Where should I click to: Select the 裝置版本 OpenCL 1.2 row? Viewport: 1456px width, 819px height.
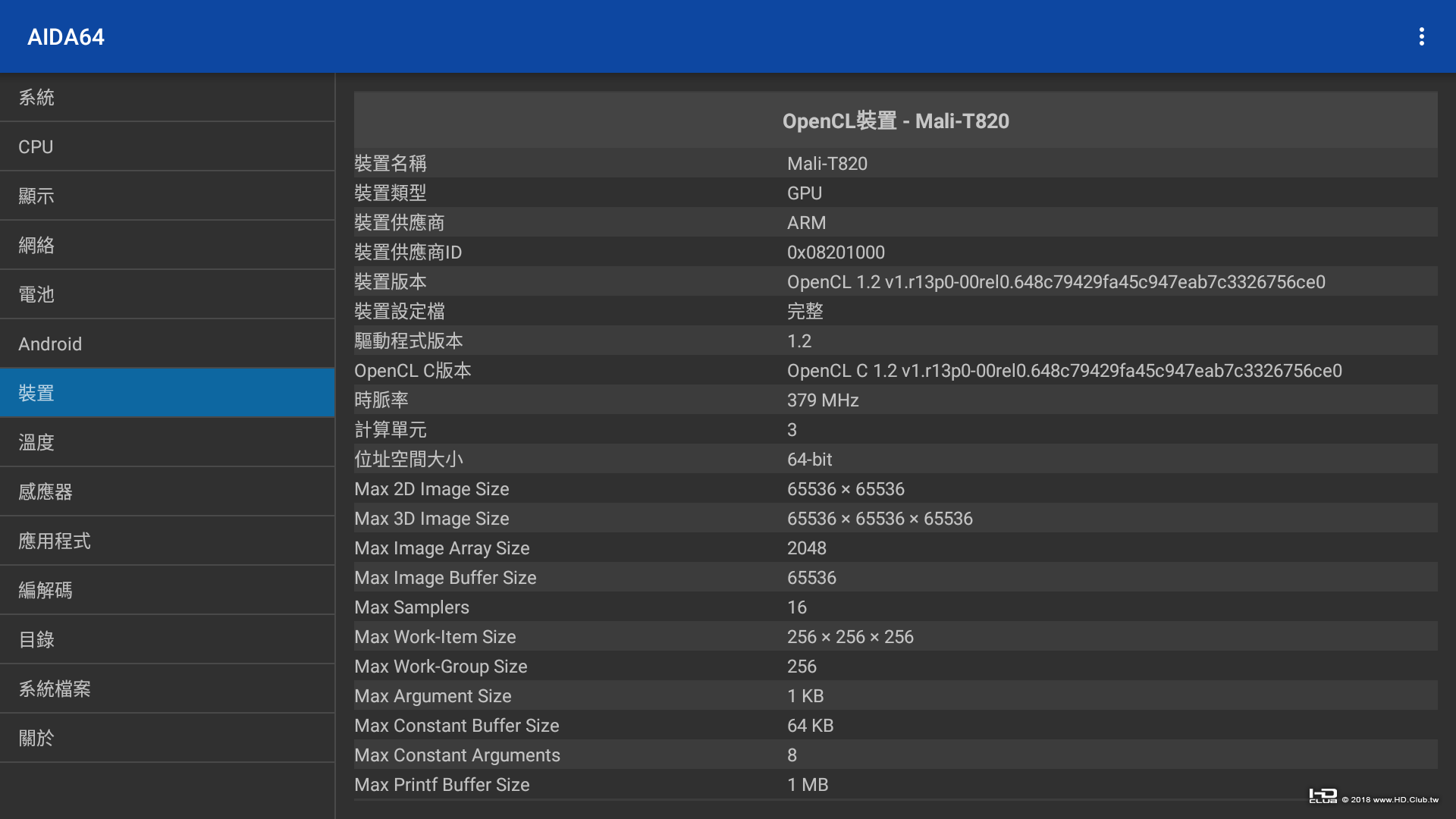coord(895,281)
